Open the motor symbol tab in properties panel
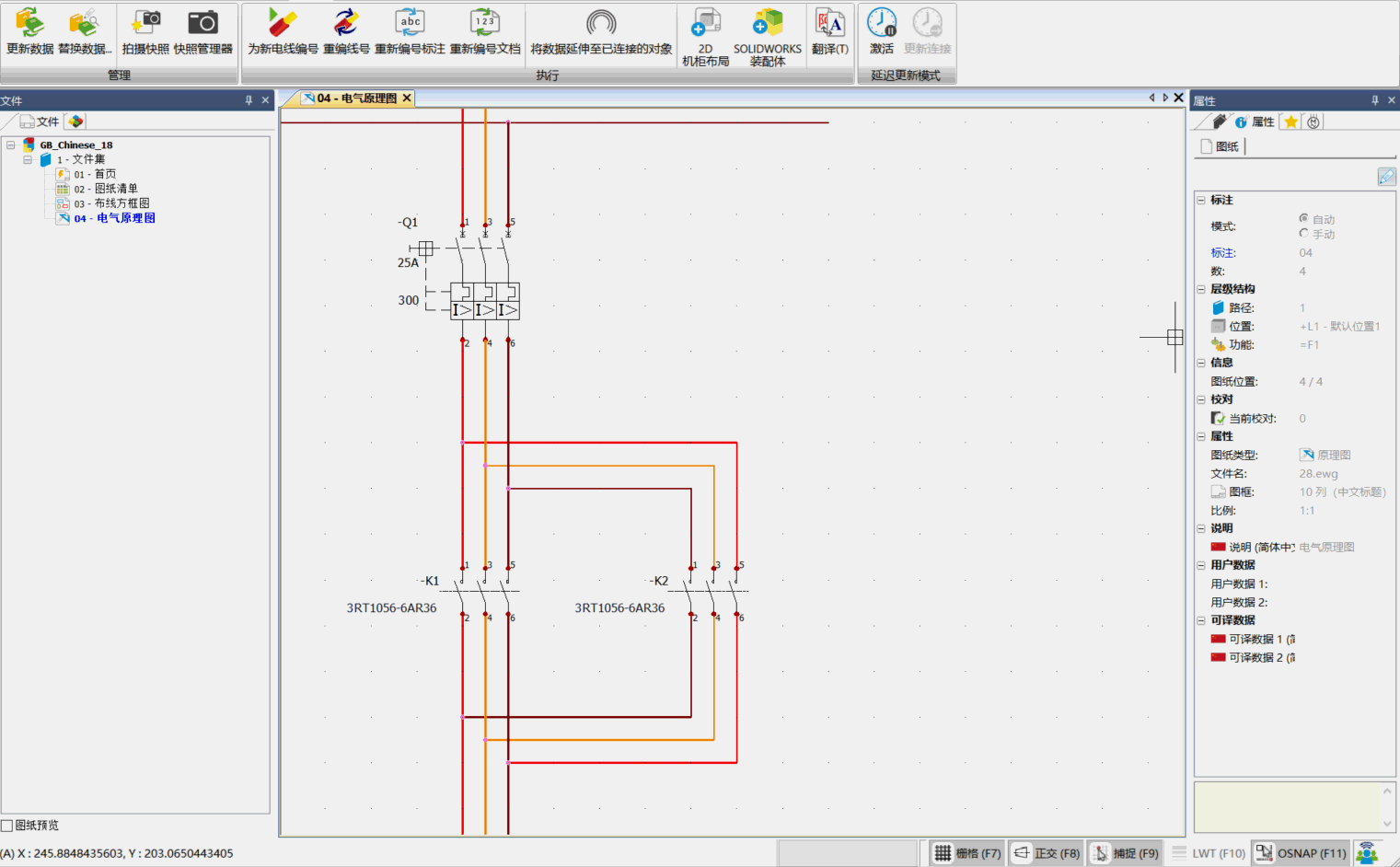 click(x=1313, y=121)
